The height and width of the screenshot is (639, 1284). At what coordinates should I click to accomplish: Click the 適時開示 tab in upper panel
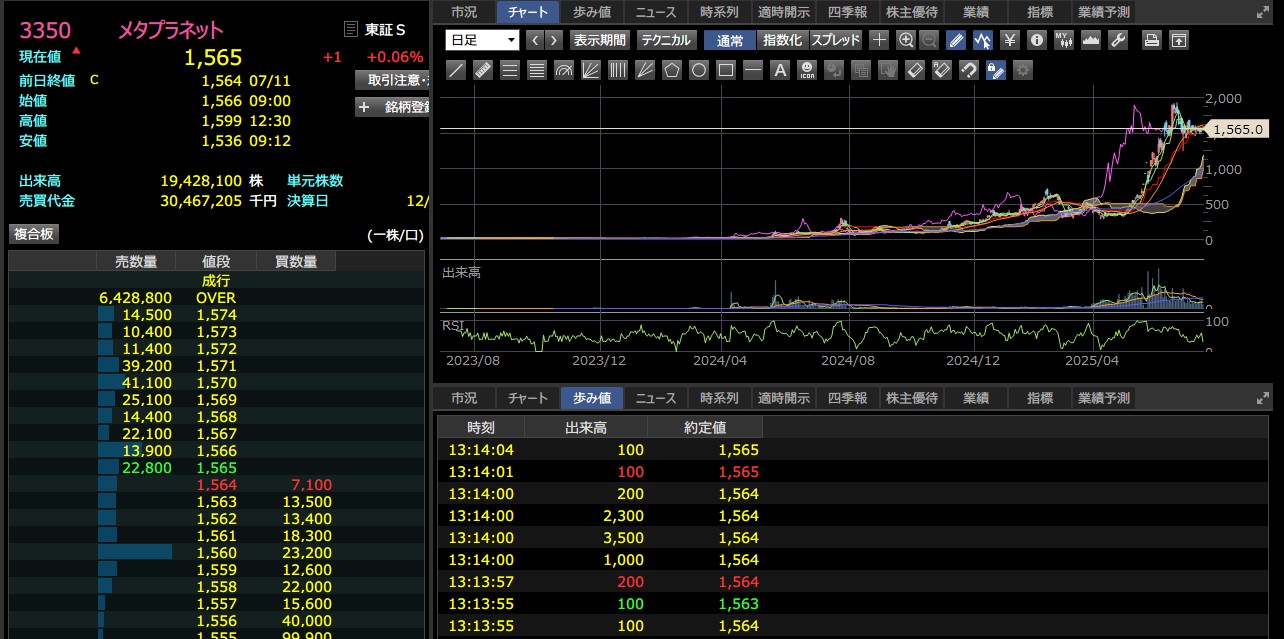(x=784, y=12)
